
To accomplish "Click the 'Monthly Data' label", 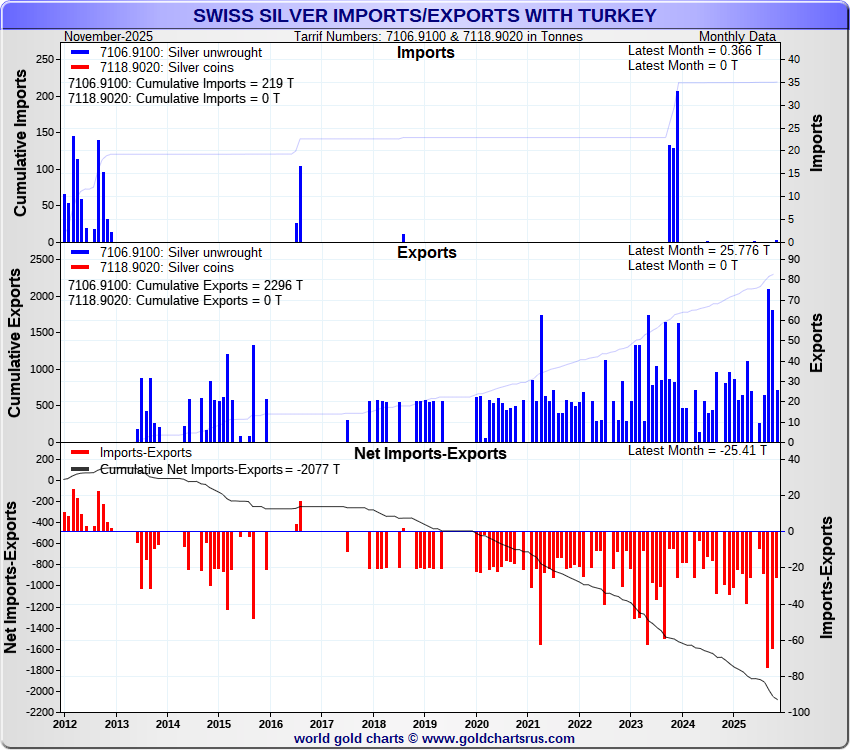I will pos(737,36).
